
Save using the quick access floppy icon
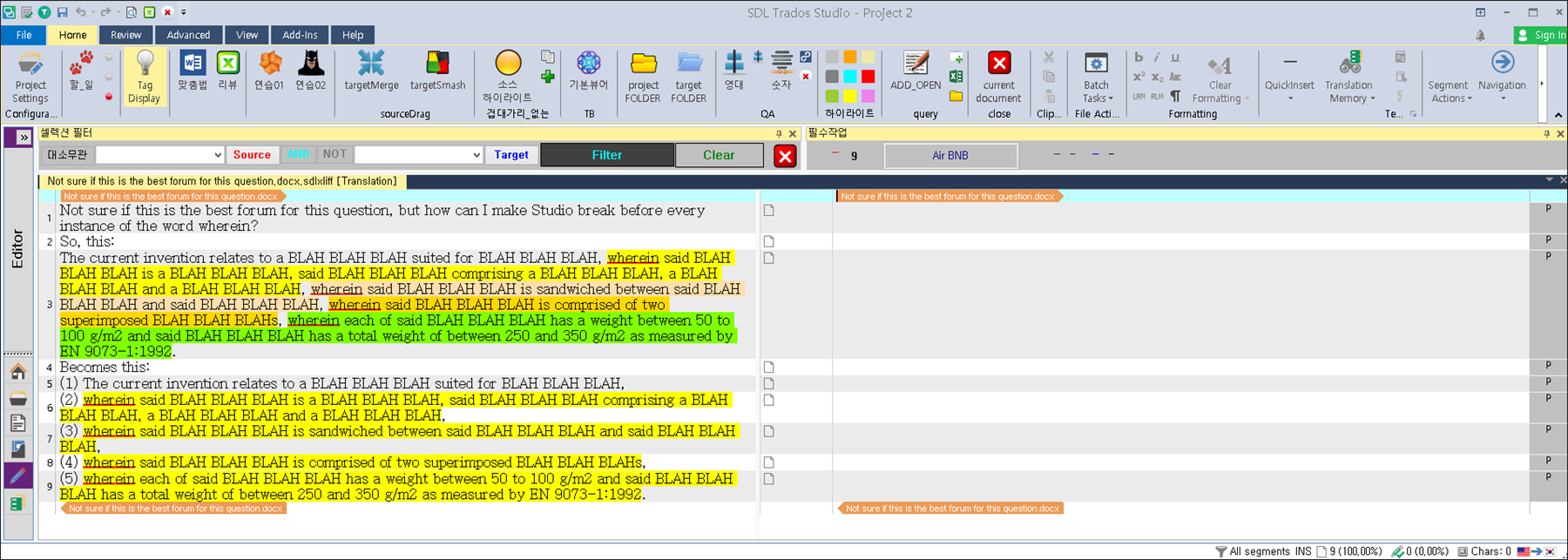62,12
